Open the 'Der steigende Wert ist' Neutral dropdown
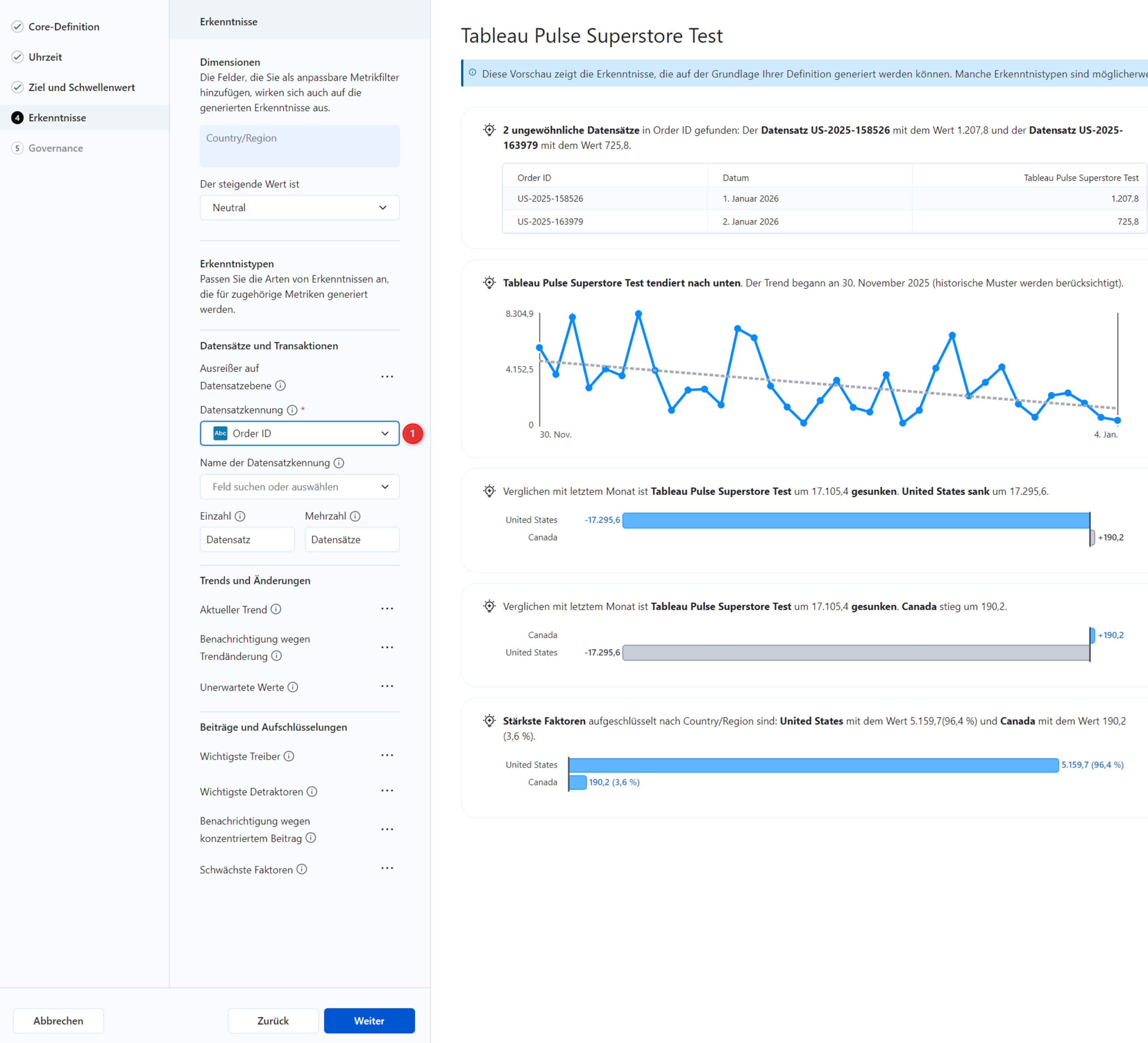Screen dimensions: 1148x1043 pos(300,208)
